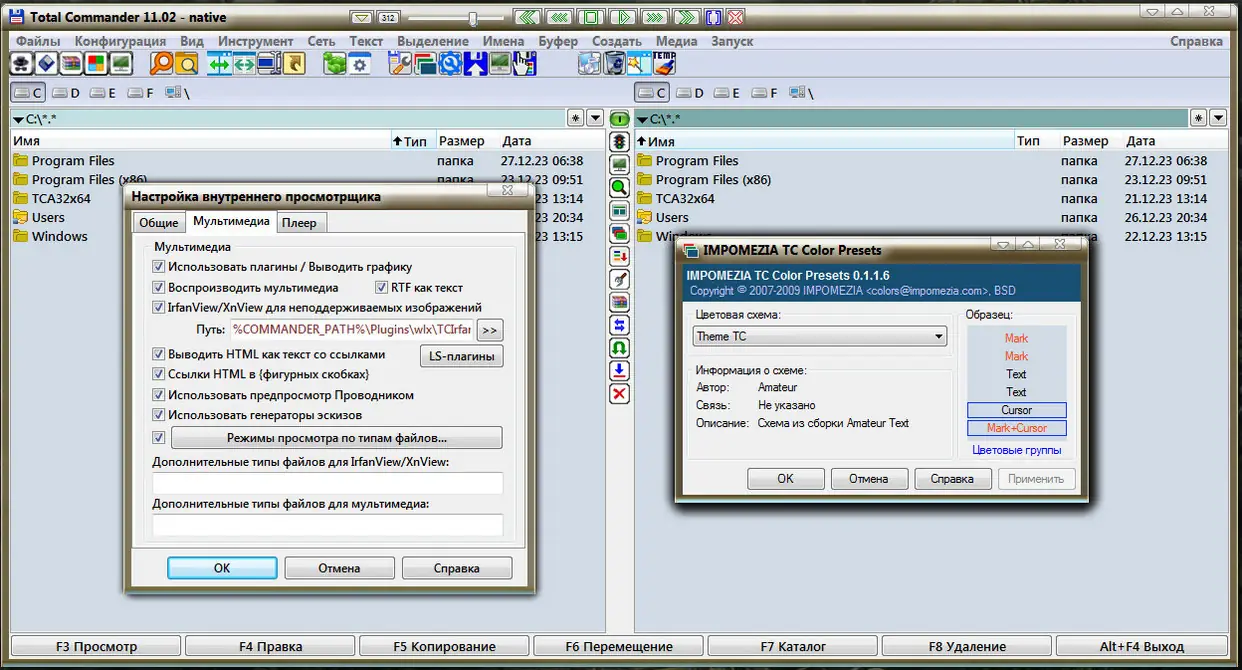
Task: Open the 'Цветовые группы' link
Action: (1017, 450)
